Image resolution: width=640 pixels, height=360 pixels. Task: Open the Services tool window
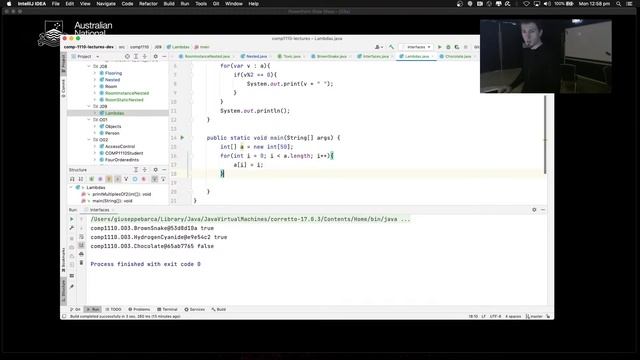click(195, 309)
